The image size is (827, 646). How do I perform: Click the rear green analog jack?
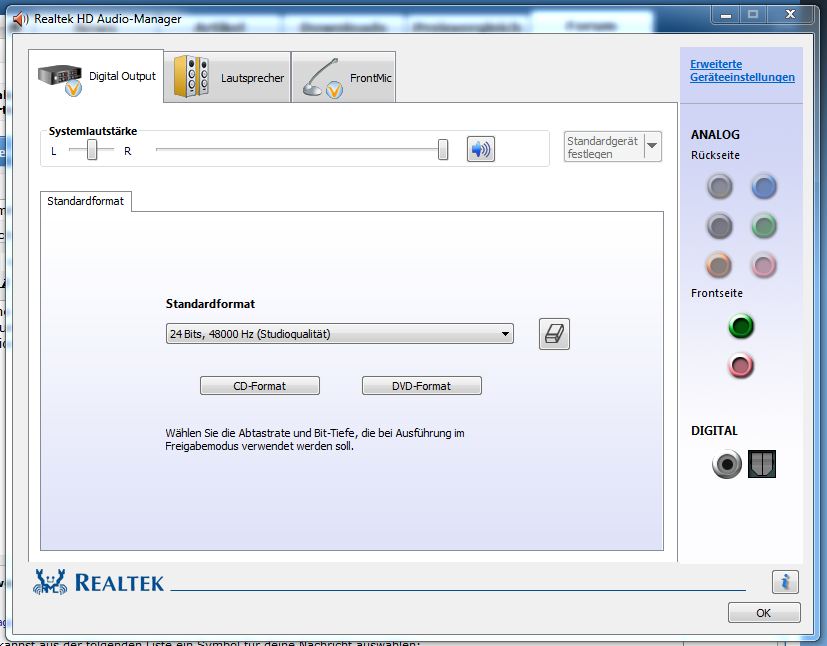click(763, 226)
